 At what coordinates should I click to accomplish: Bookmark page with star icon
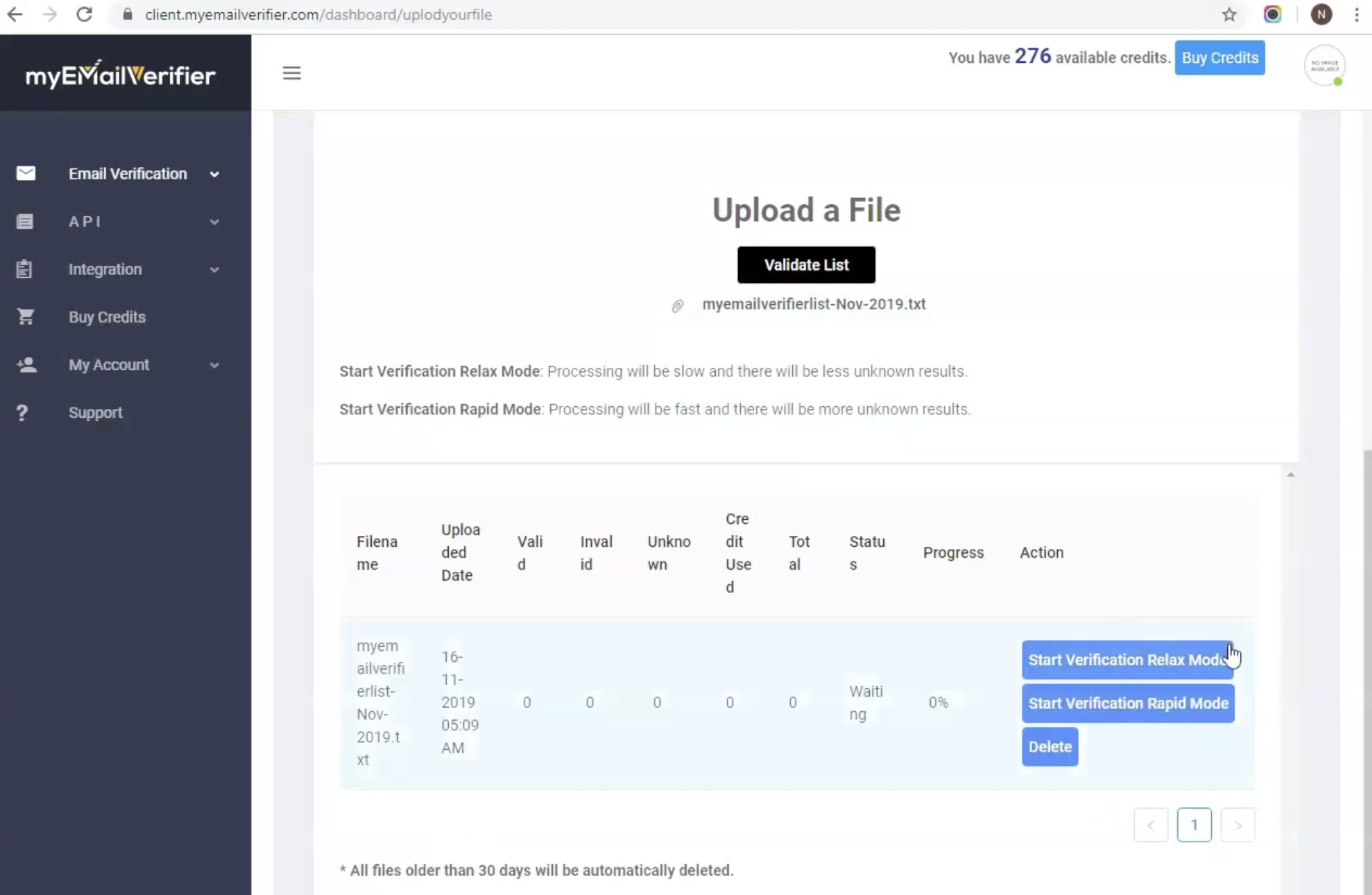point(1229,14)
